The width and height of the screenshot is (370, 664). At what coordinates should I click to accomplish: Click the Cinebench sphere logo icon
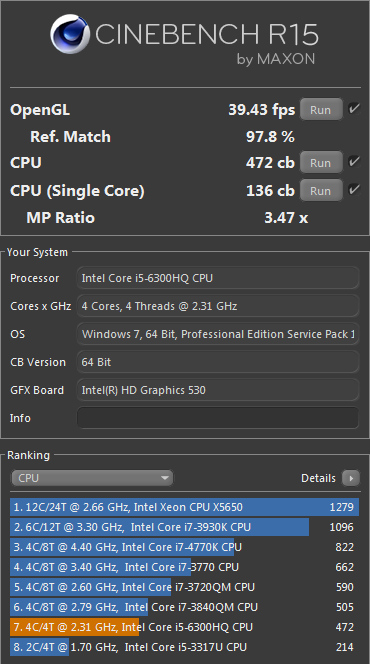70,34
